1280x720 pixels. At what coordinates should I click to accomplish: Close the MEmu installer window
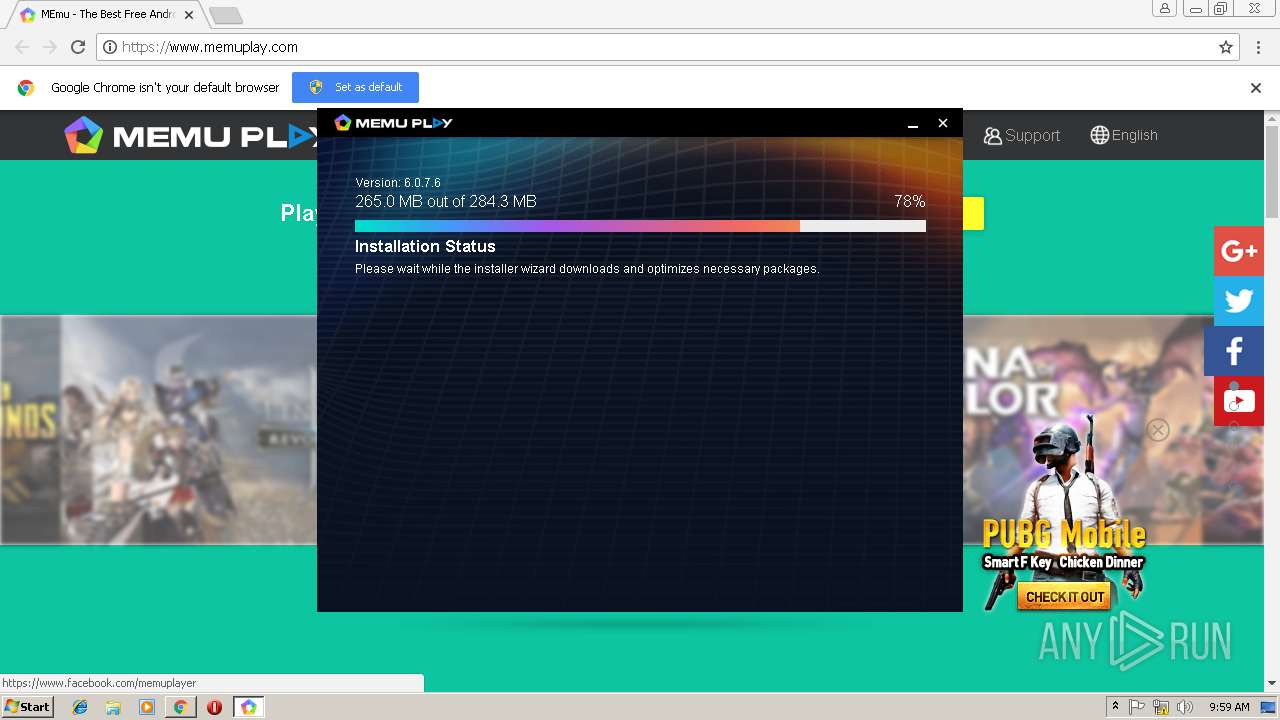click(x=942, y=123)
